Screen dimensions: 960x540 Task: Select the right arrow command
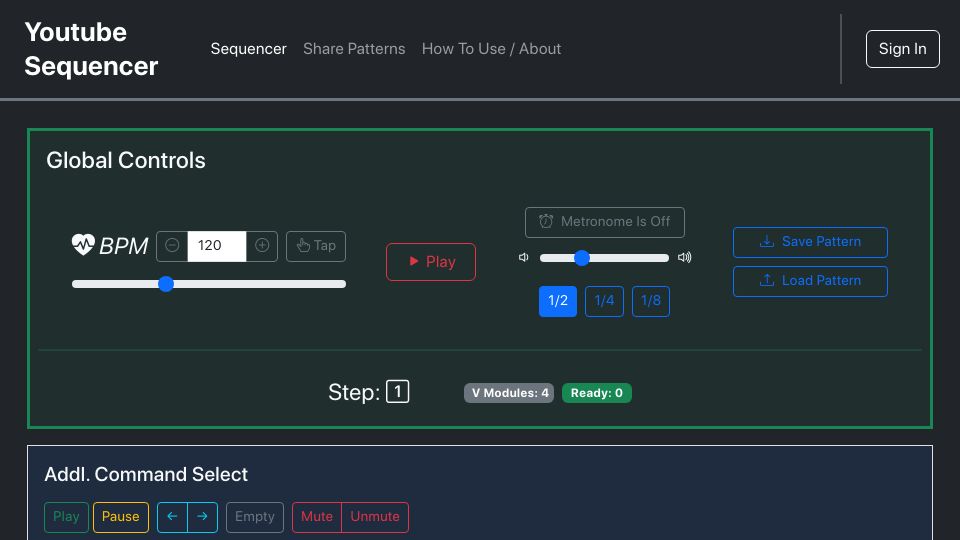pos(203,517)
